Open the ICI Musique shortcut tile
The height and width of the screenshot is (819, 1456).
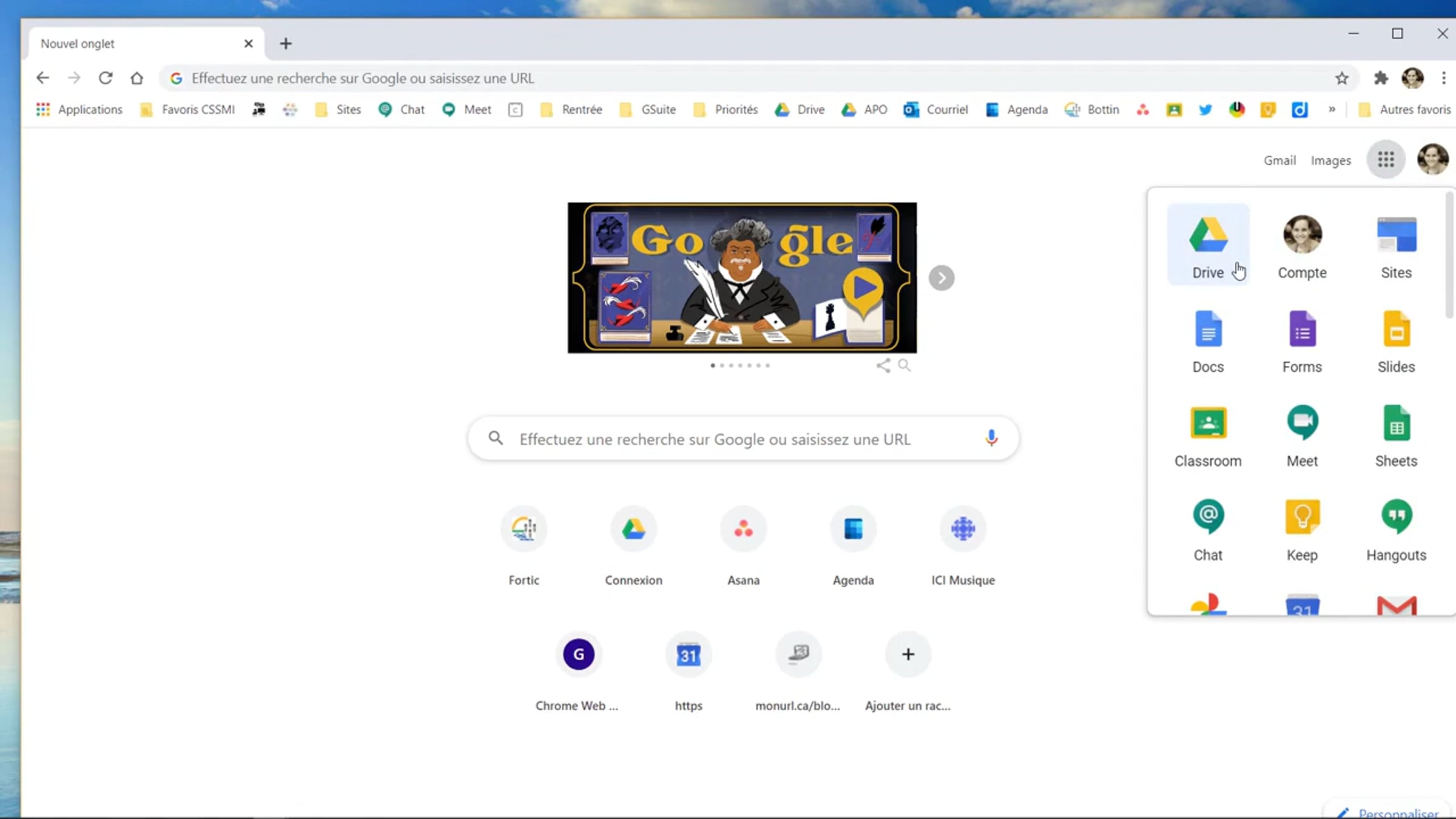click(963, 546)
